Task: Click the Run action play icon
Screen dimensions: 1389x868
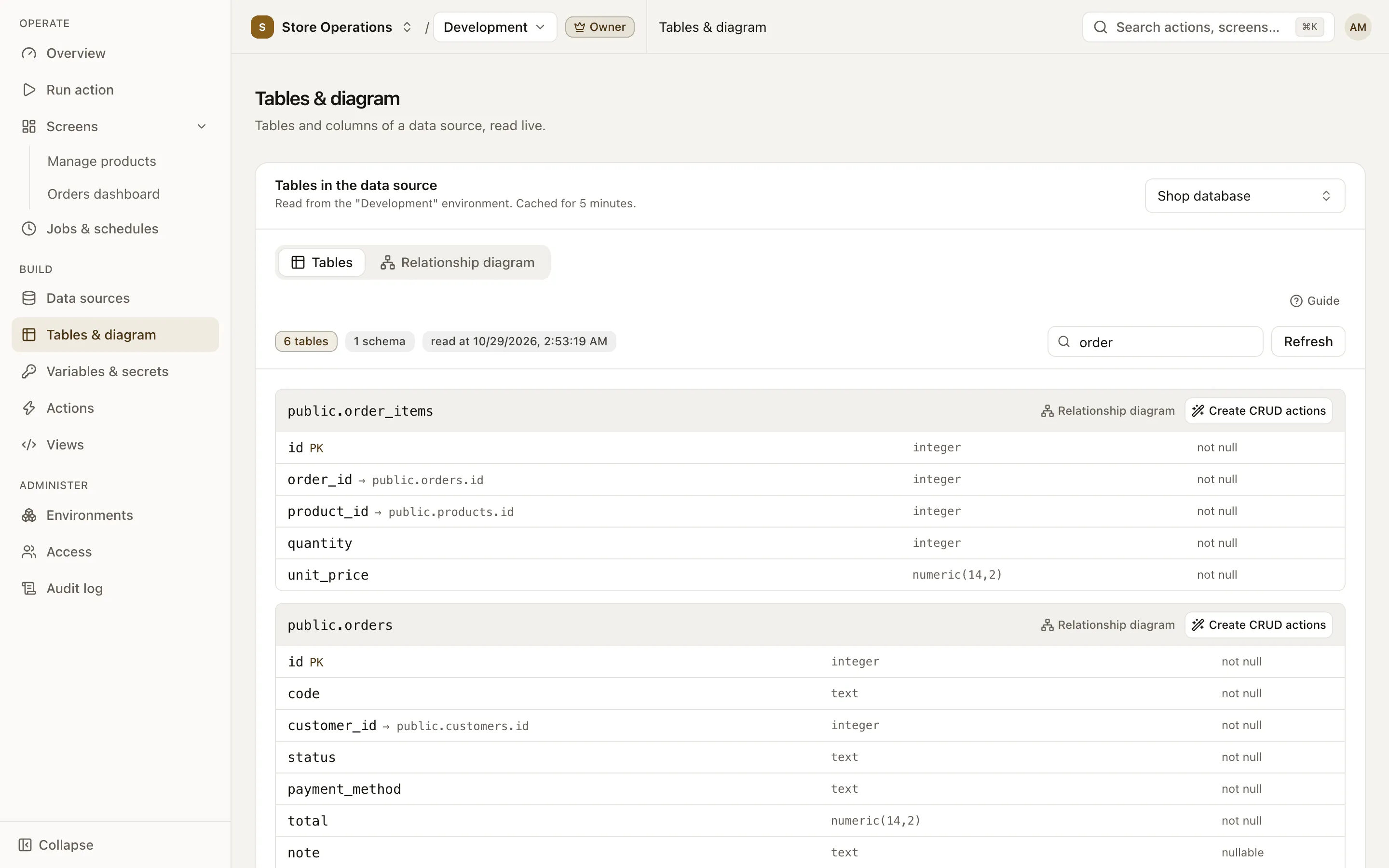Action: tap(29, 90)
